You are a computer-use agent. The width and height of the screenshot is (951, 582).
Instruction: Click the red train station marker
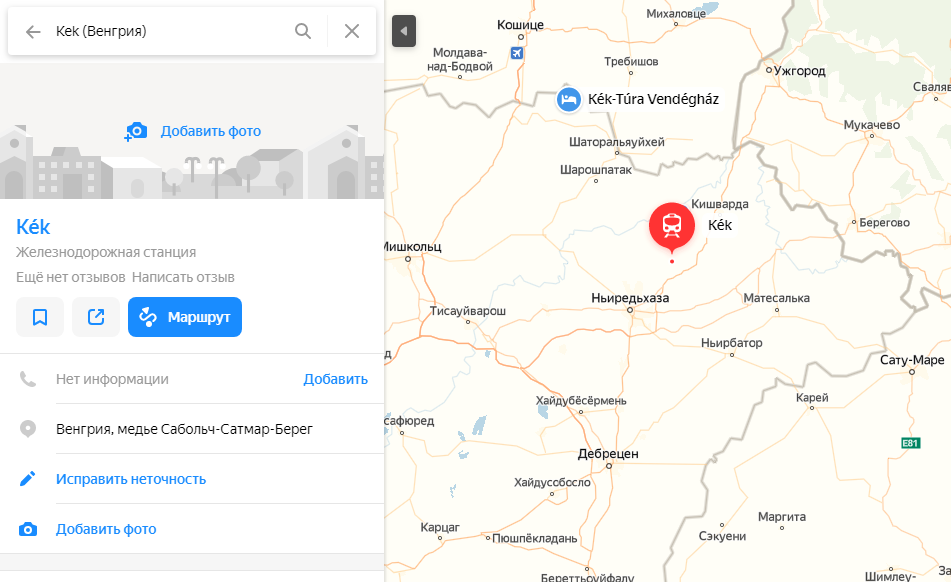672,224
